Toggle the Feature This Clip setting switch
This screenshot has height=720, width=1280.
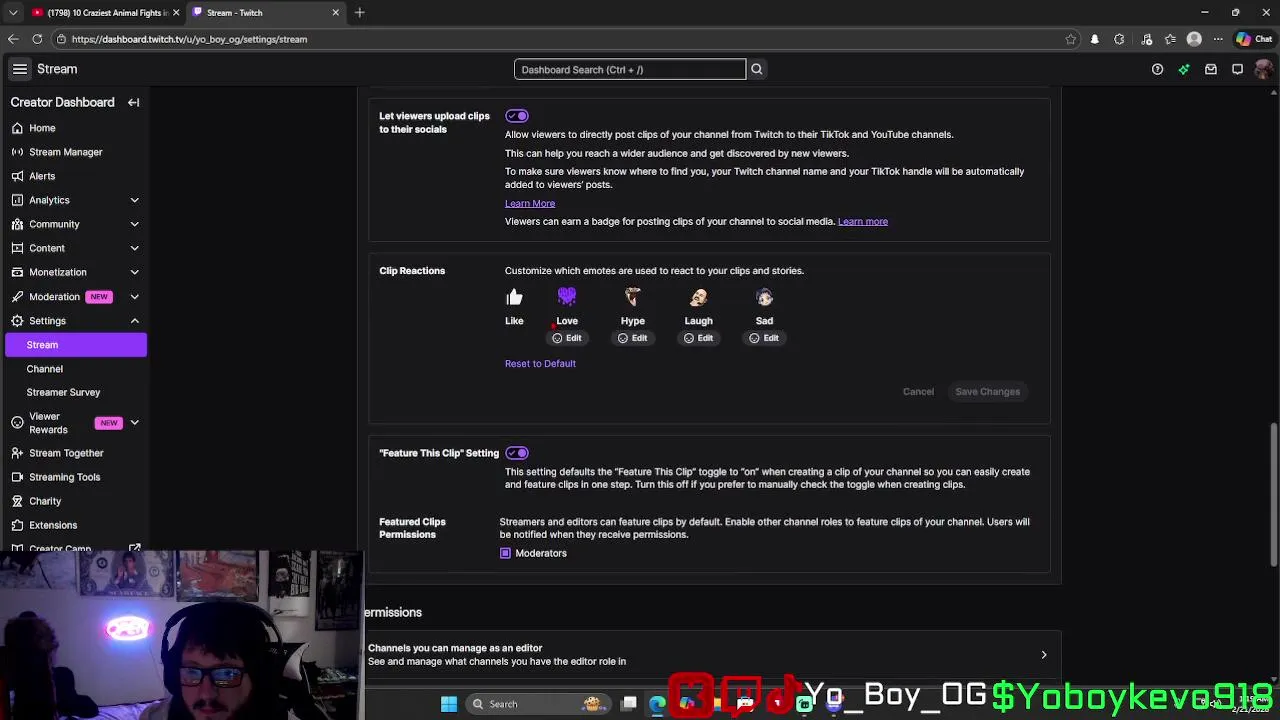[x=517, y=453]
